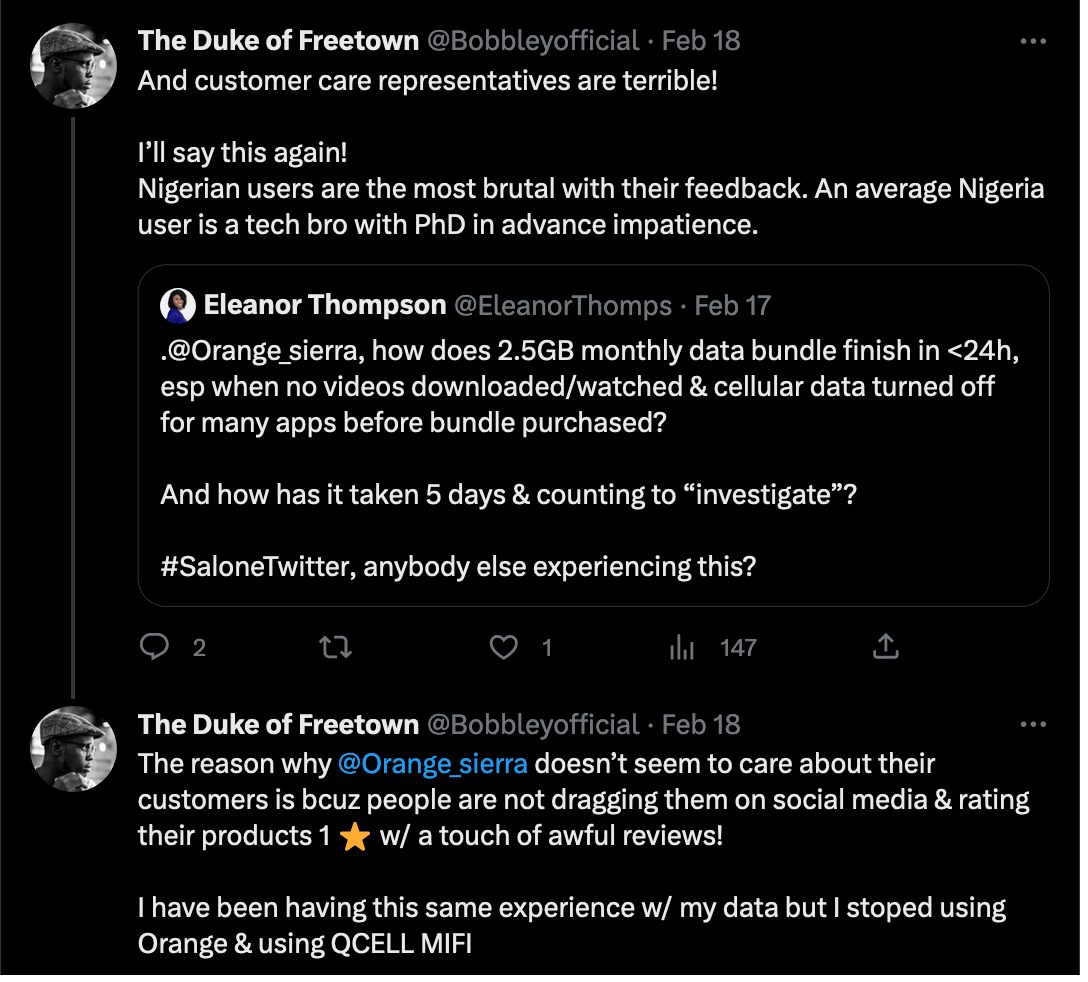Click Eleanor Thompson's name in quoted tweet
This screenshot has height=982, width=1088.
click(324, 305)
